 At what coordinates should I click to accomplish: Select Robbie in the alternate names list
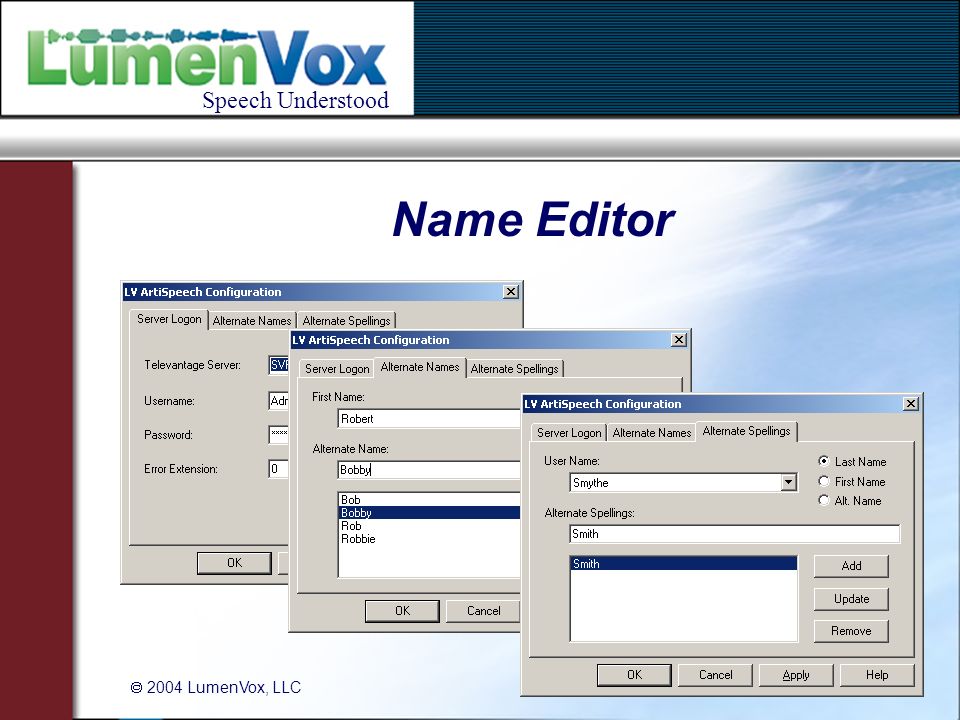pyautogui.click(x=429, y=539)
